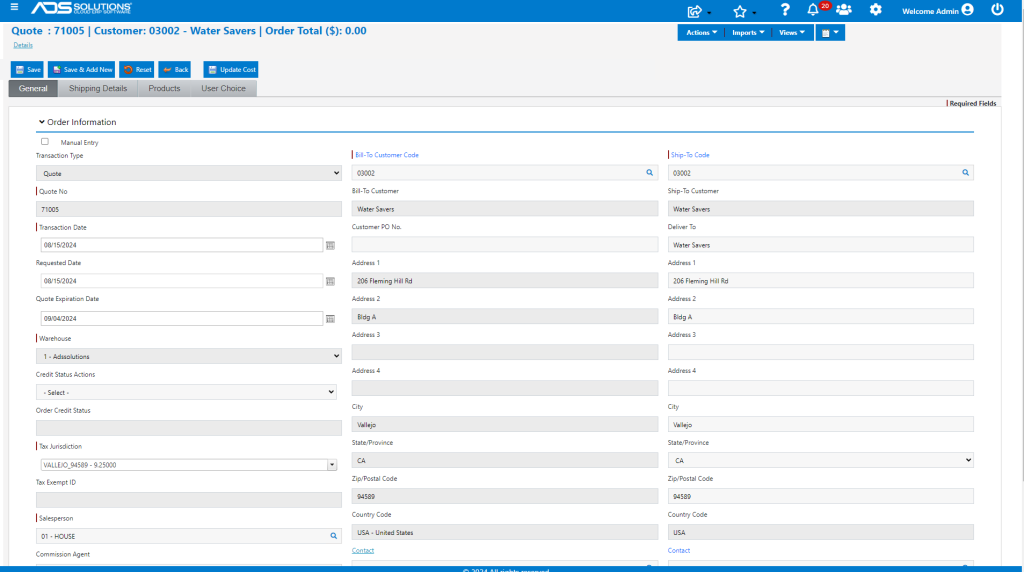Click the Reset button

click(136, 69)
